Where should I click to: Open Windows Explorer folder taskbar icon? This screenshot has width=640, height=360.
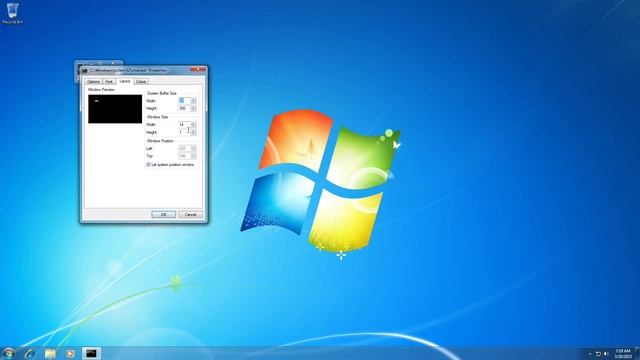pyautogui.click(x=50, y=353)
